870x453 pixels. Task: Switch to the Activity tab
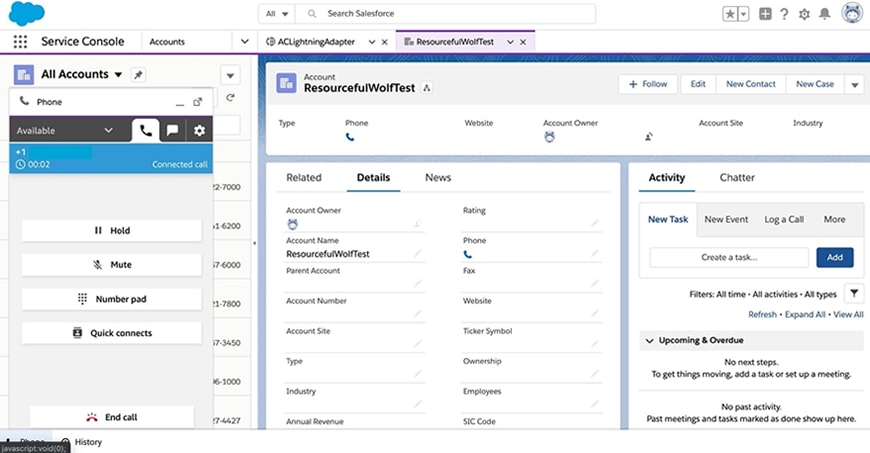(x=666, y=178)
